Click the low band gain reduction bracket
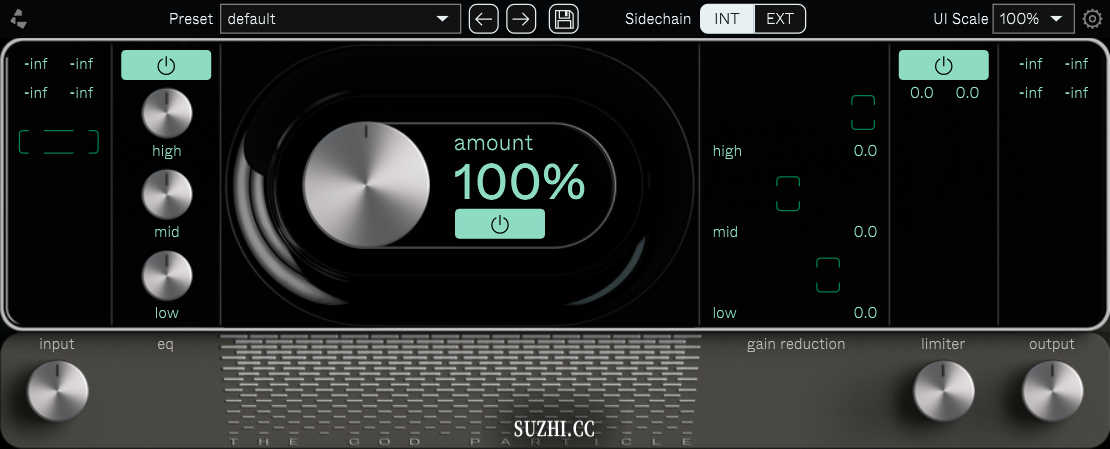The image size is (1110, 449). tap(828, 275)
